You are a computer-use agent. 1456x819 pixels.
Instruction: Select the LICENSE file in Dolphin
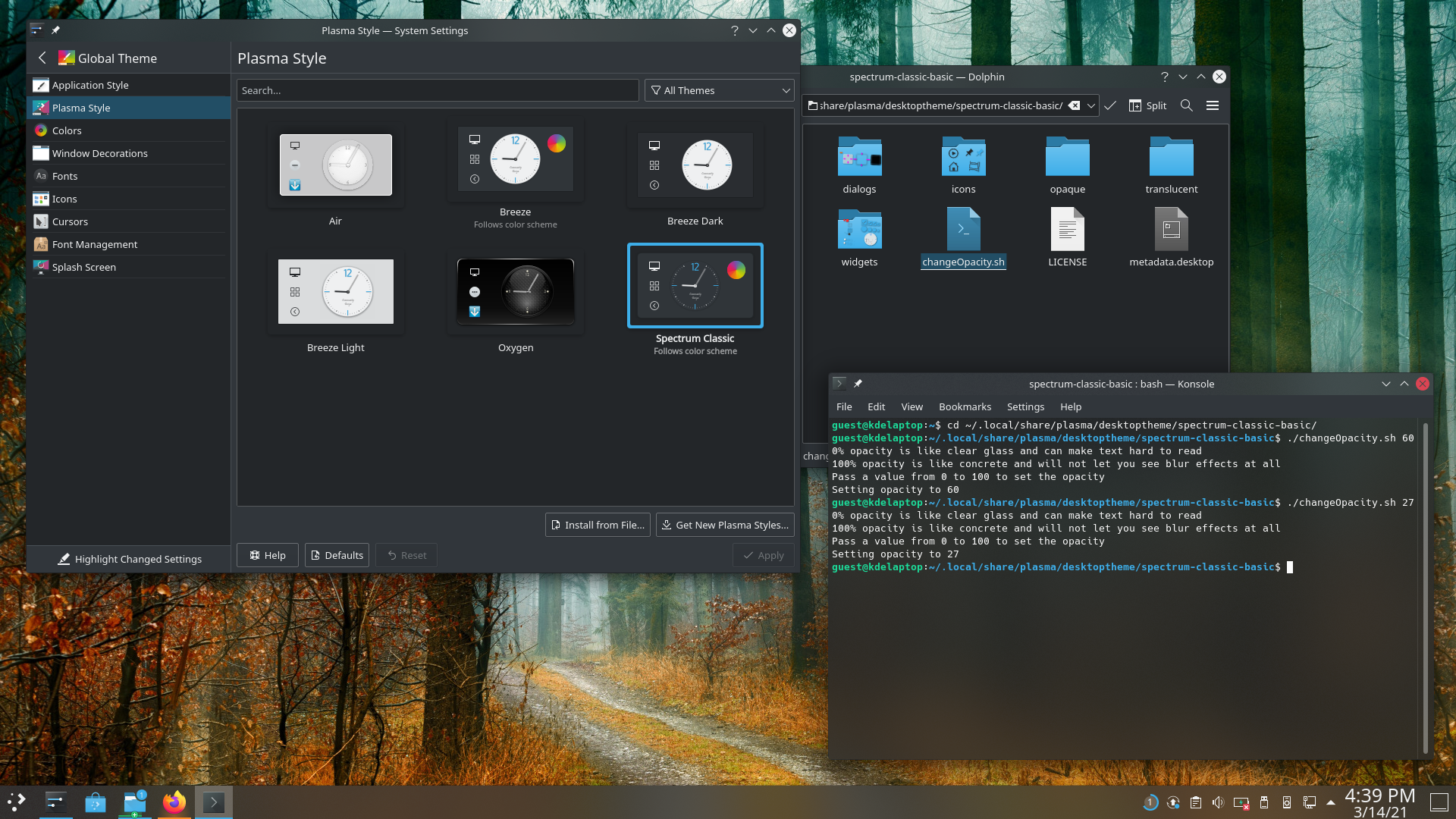(x=1067, y=238)
